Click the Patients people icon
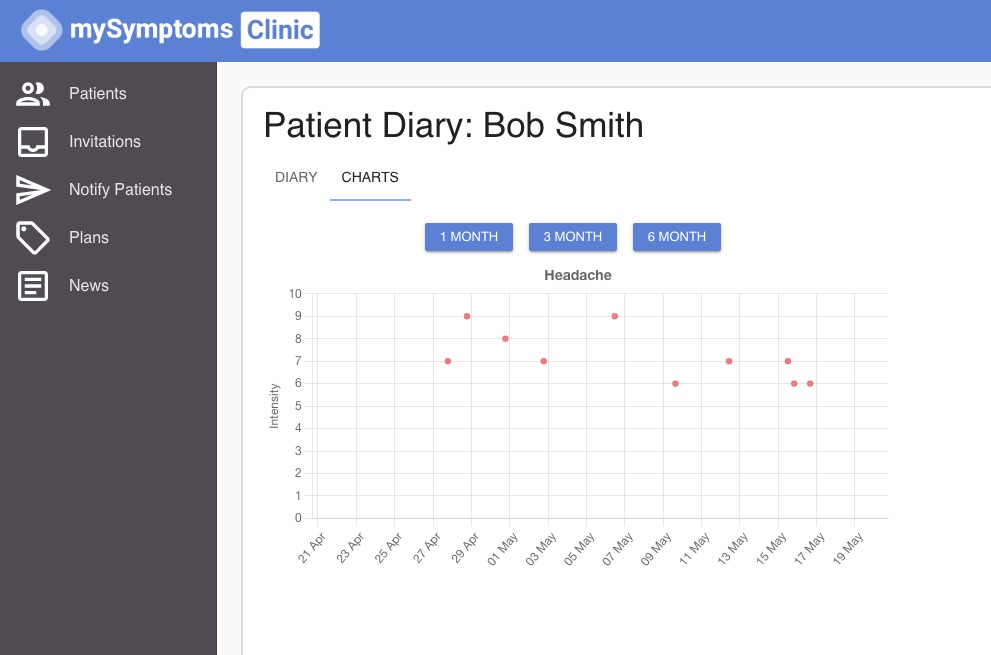The height and width of the screenshot is (655, 991). tap(33, 94)
